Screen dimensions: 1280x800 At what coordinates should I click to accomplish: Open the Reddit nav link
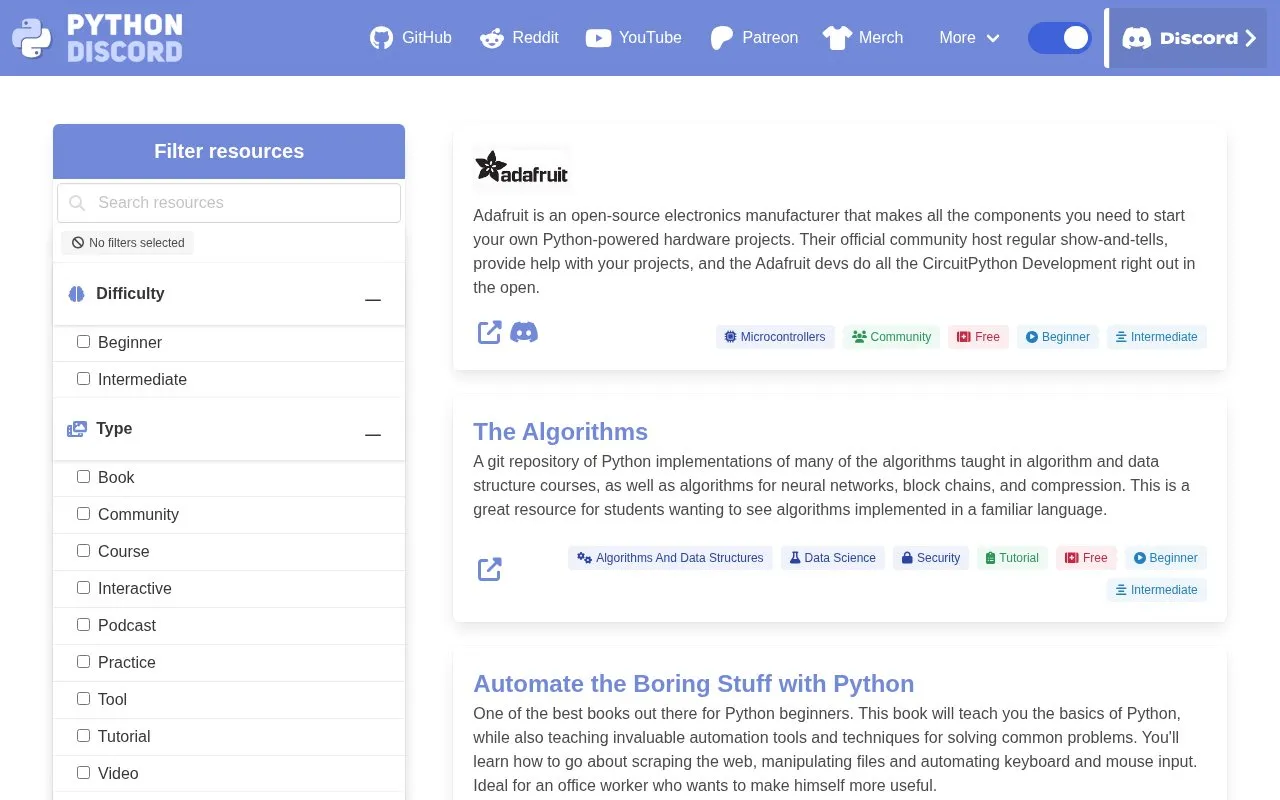pyautogui.click(x=519, y=38)
